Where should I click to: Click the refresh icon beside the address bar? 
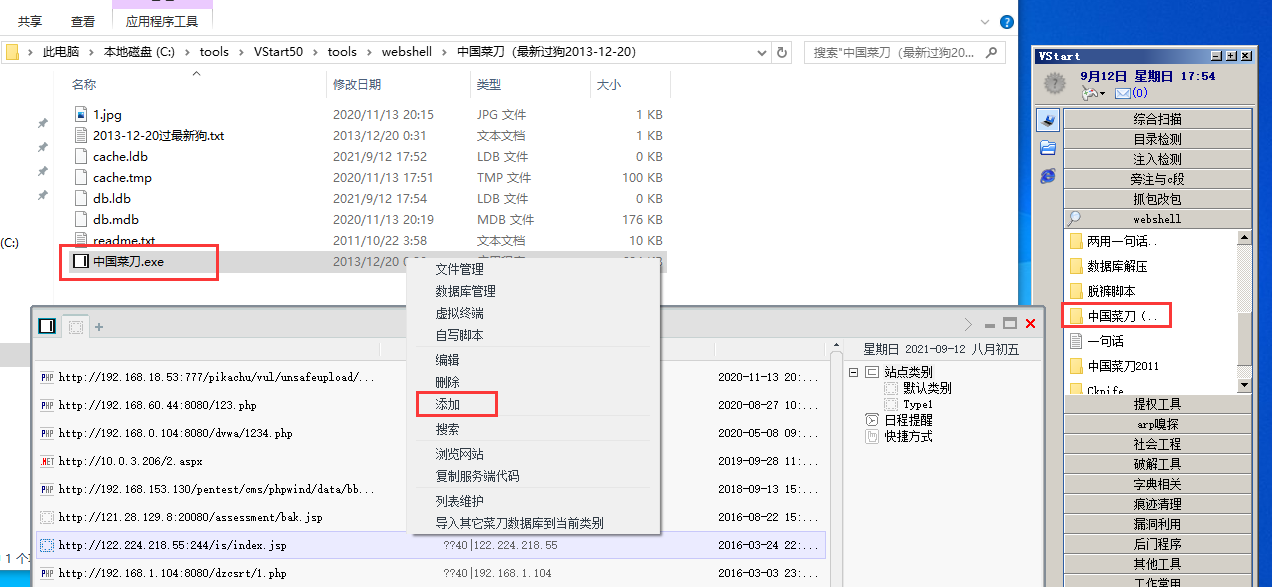click(782, 52)
